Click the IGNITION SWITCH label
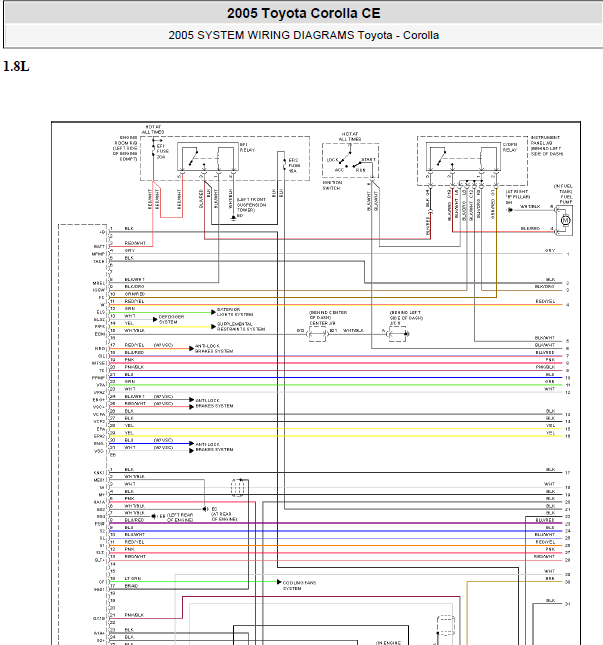This screenshot has height=645, width=603. [x=332, y=185]
